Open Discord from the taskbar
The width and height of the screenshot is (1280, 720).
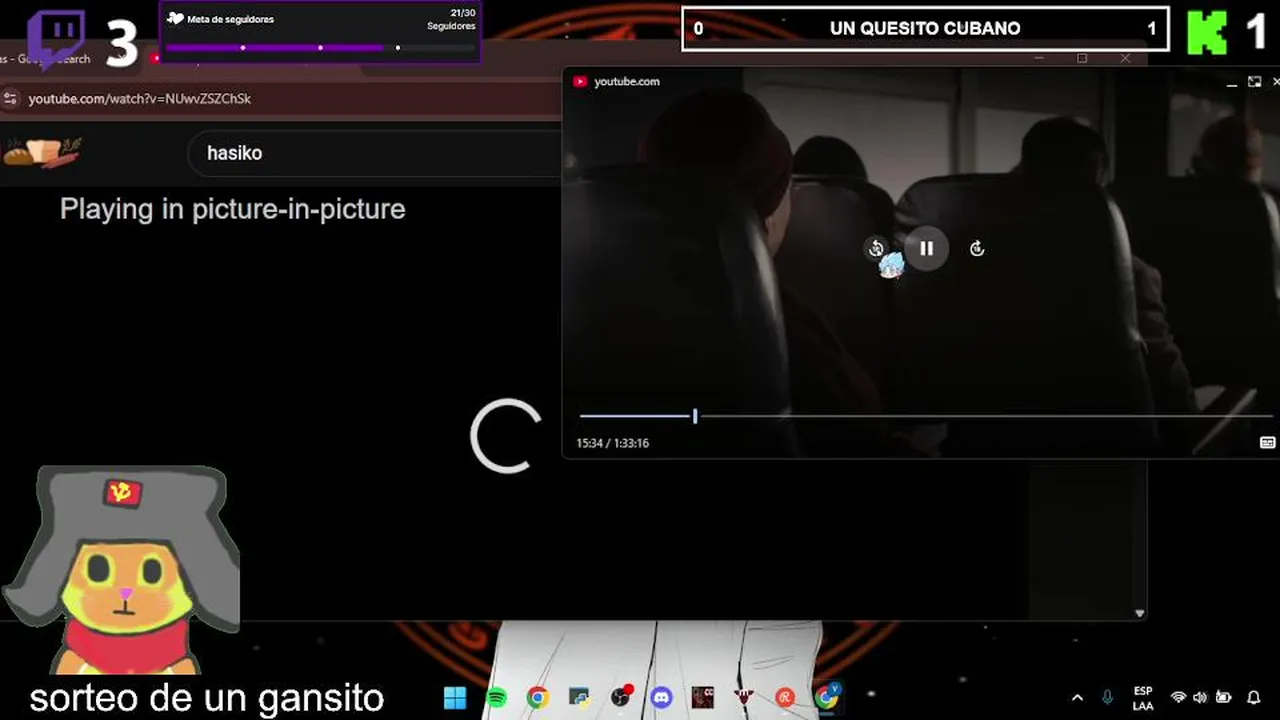click(661, 697)
